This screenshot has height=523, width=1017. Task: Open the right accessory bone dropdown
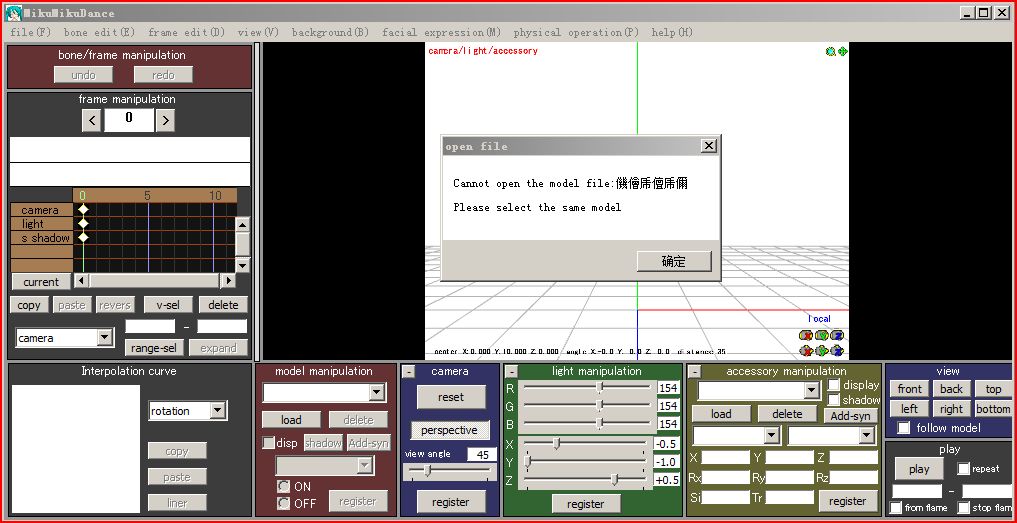pos(867,435)
